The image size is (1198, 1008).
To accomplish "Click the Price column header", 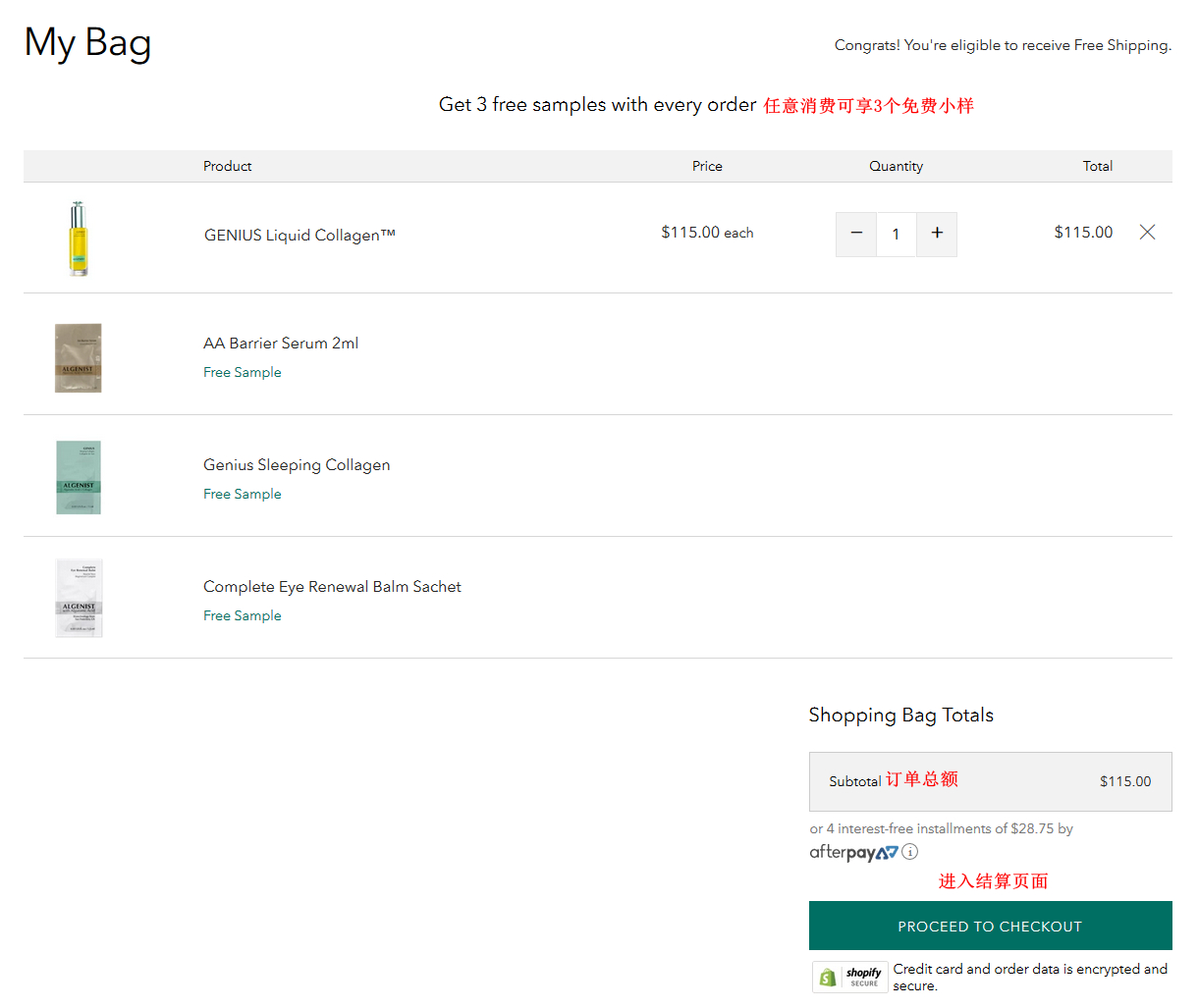I will (707, 166).
